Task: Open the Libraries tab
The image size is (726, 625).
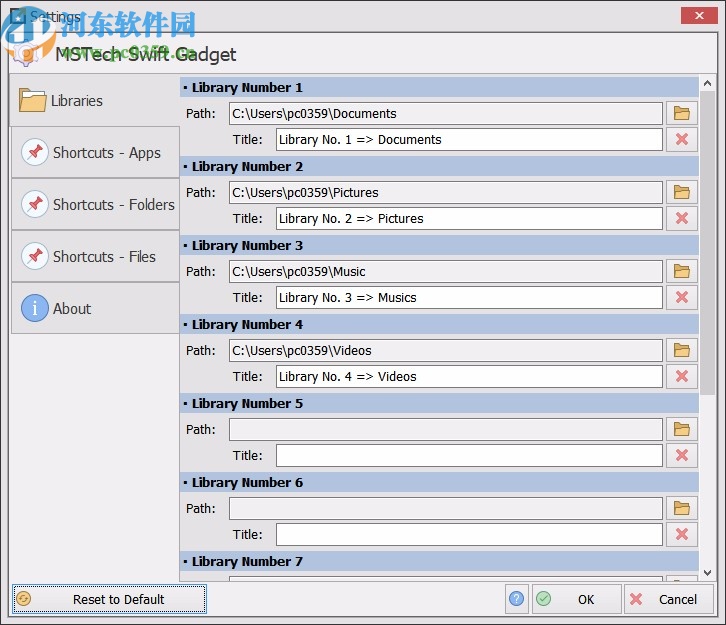Action: pos(94,100)
